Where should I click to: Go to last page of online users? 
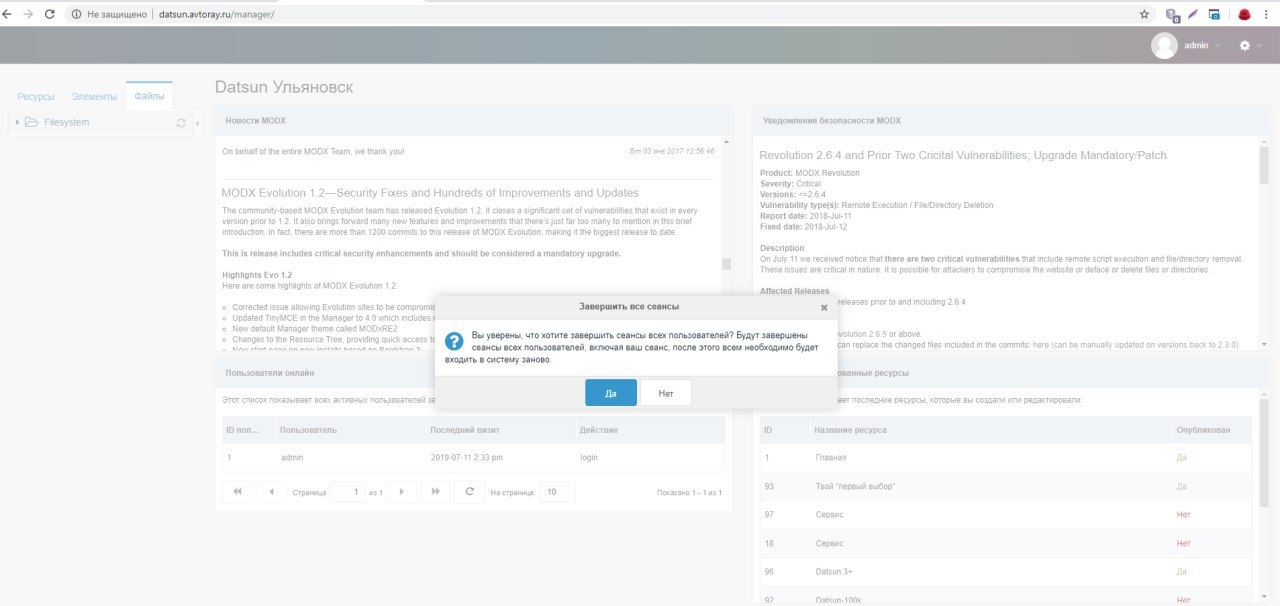(435, 492)
